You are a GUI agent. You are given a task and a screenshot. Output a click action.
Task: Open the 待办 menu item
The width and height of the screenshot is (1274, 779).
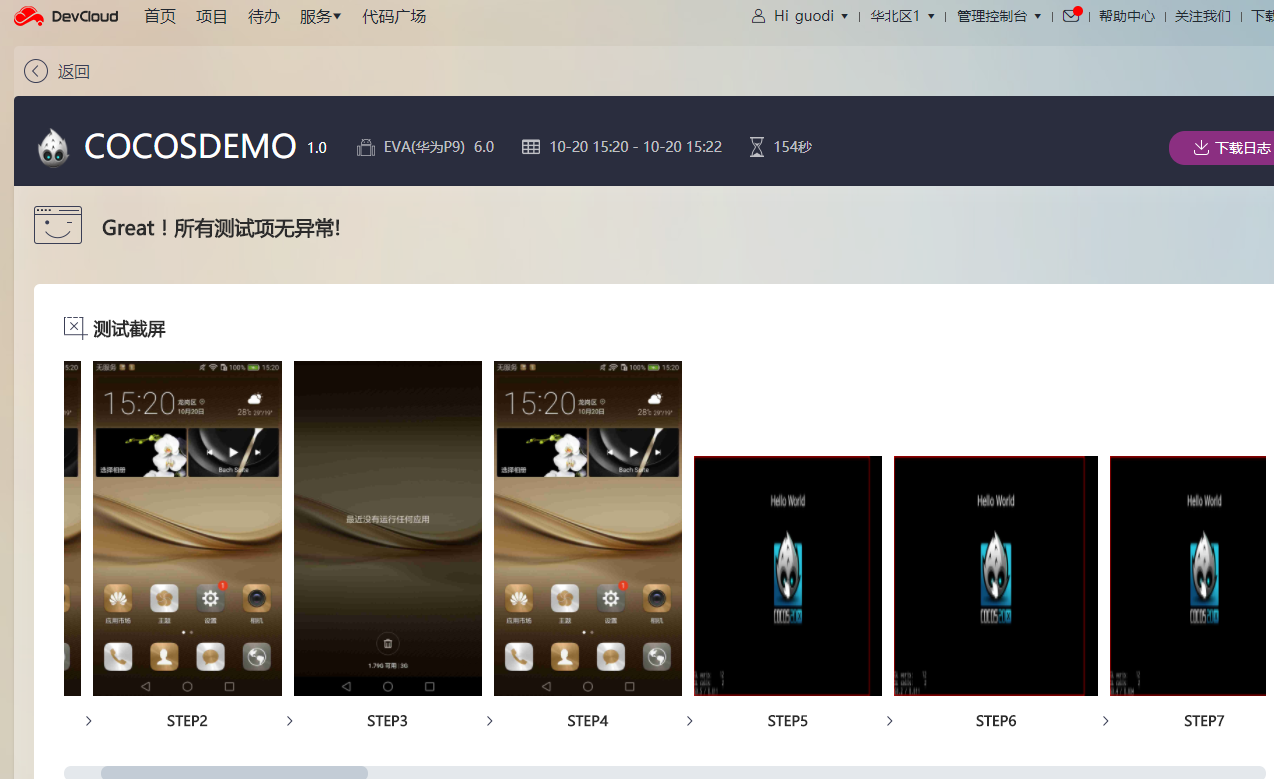point(264,16)
